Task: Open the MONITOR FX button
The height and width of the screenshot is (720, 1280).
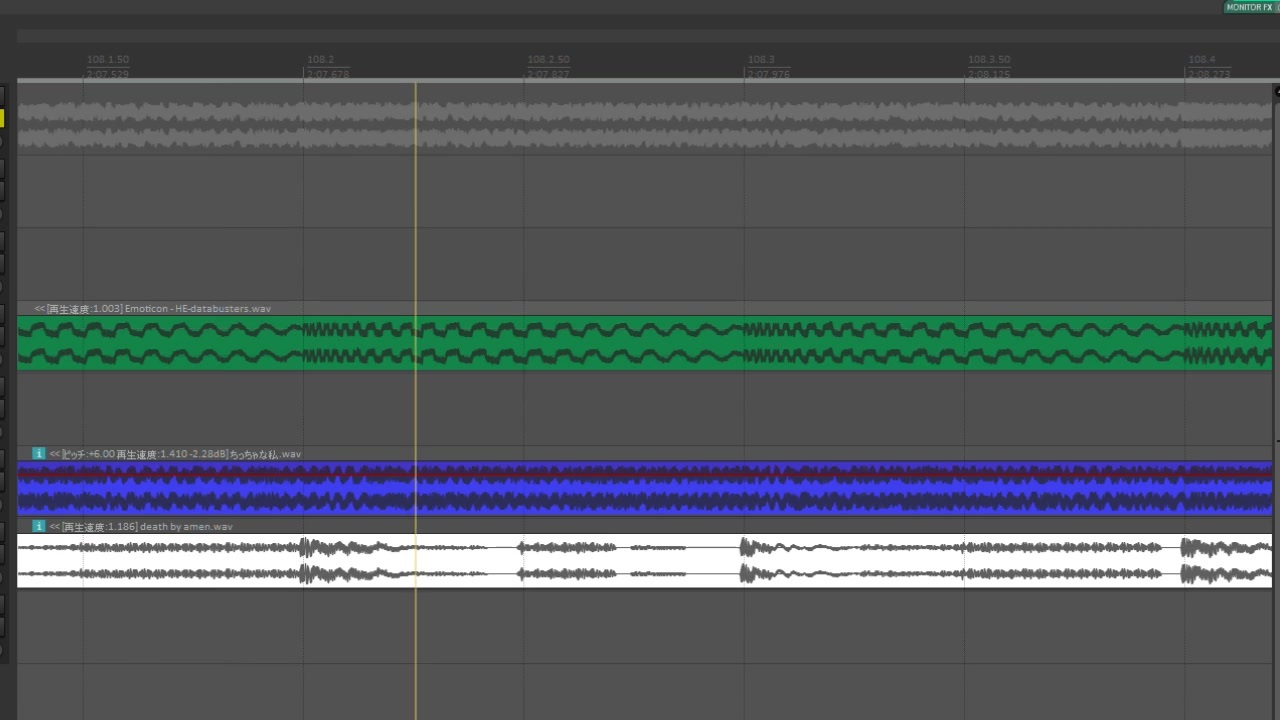Action: tap(1251, 7)
